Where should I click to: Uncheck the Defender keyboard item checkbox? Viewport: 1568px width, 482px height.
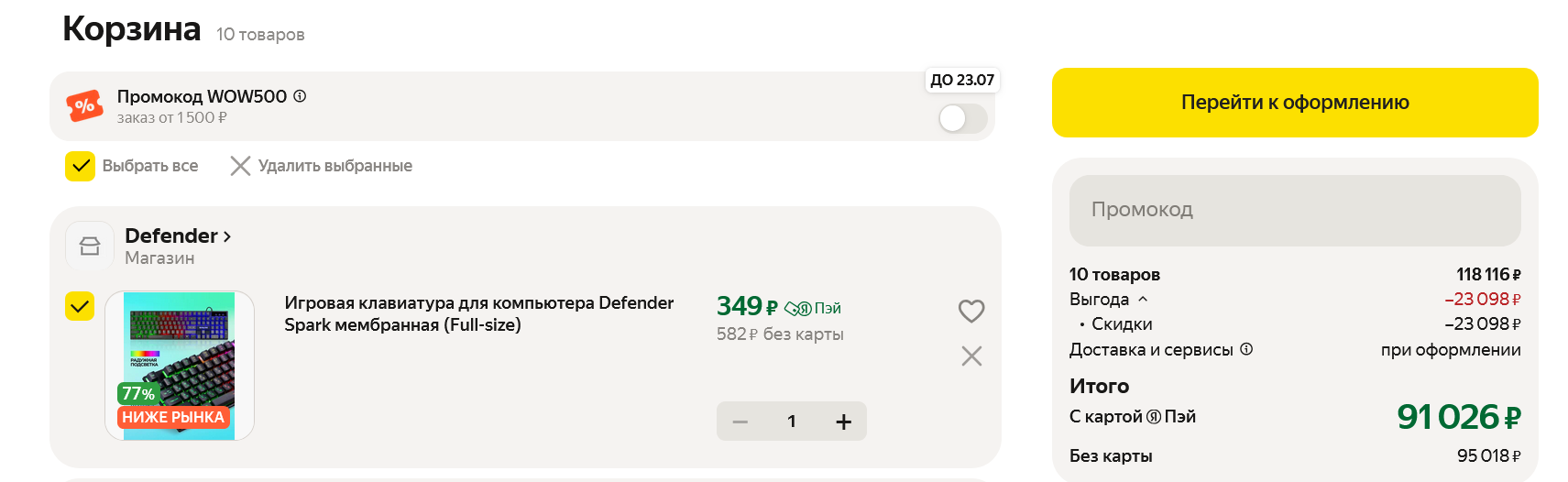pos(80,306)
